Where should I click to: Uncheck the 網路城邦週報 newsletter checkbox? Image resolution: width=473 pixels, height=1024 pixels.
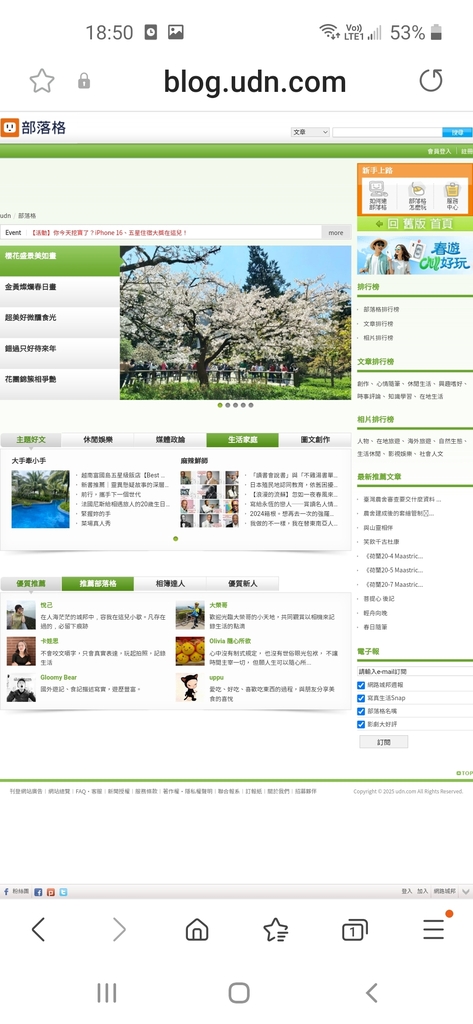click(x=361, y=685)
